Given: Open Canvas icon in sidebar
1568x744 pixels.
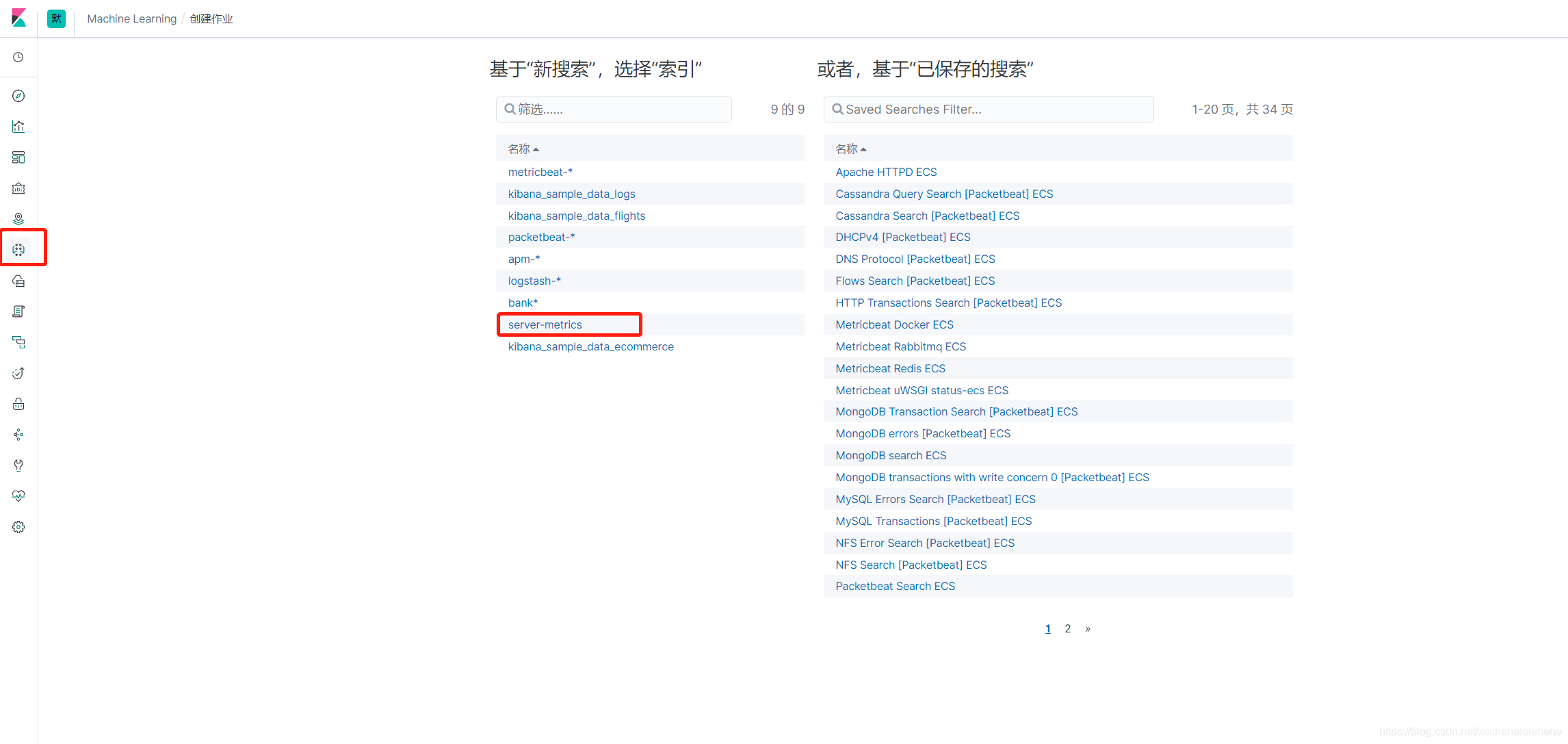Looking at the screenshot, I should (18, 188).
